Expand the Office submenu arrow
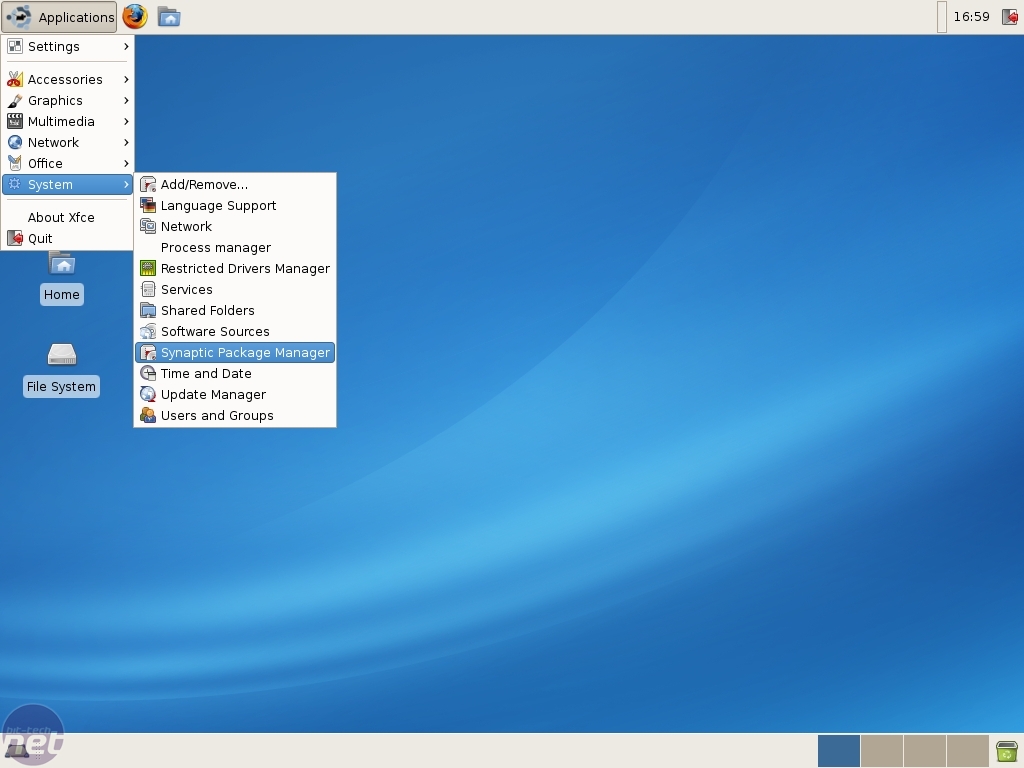The width and height of the screenshot is (1024, 768). pyautogui.click(x=126, y=163)
